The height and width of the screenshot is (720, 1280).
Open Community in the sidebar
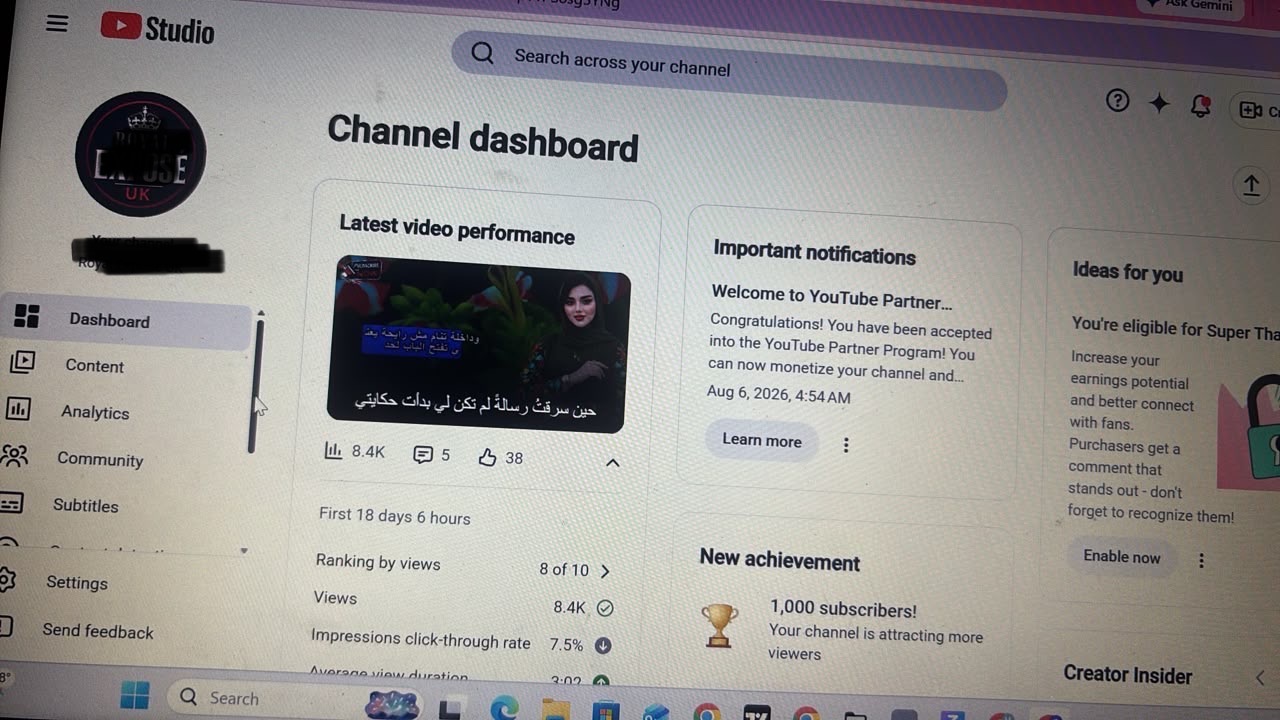click(99, 459)
